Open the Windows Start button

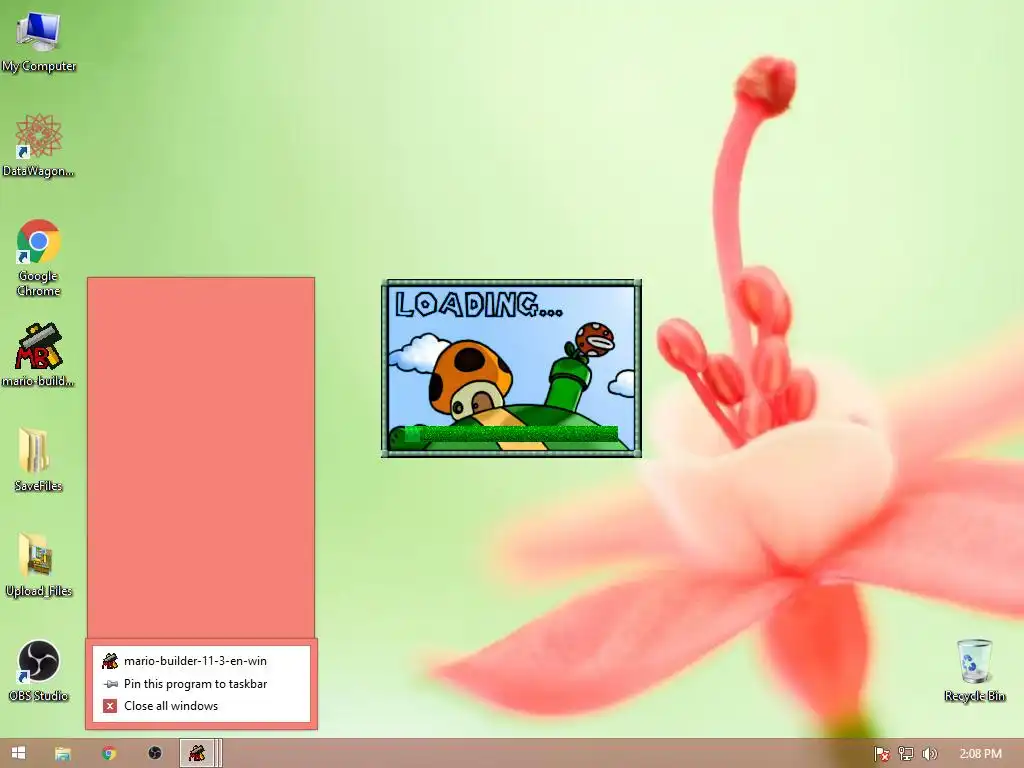(18, 753)
